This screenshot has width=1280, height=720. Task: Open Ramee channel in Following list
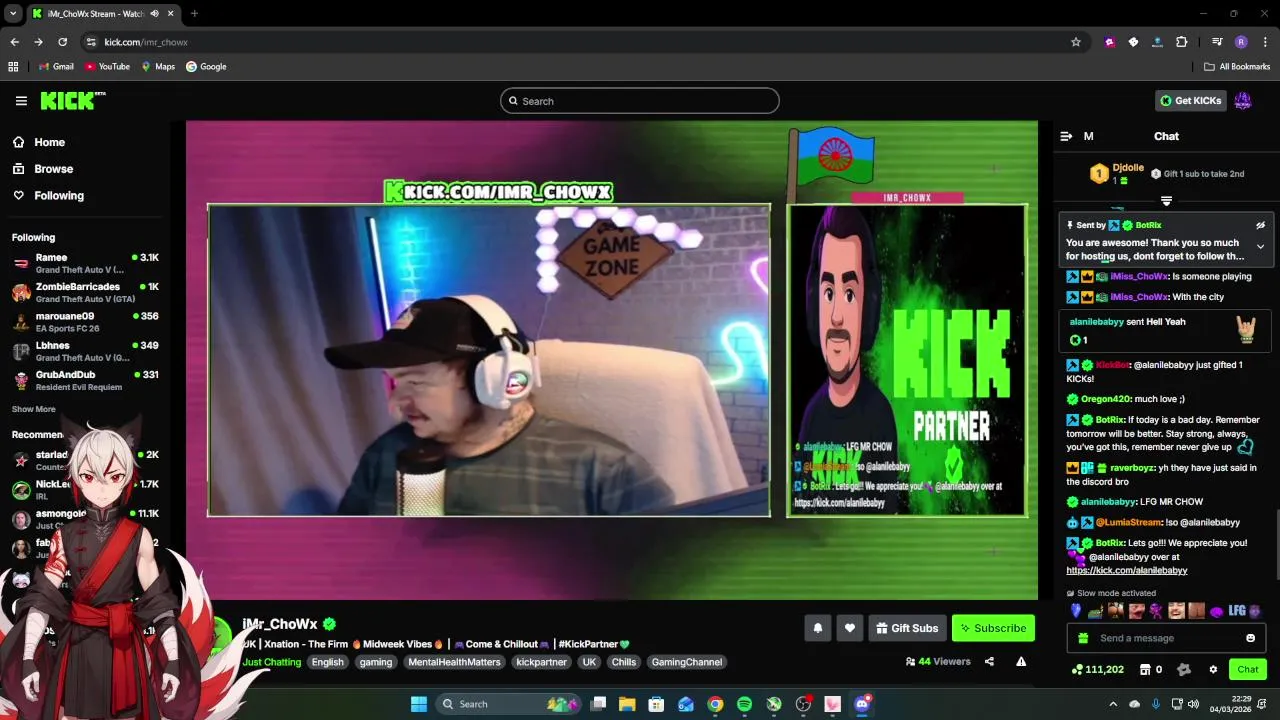(85, 263)
